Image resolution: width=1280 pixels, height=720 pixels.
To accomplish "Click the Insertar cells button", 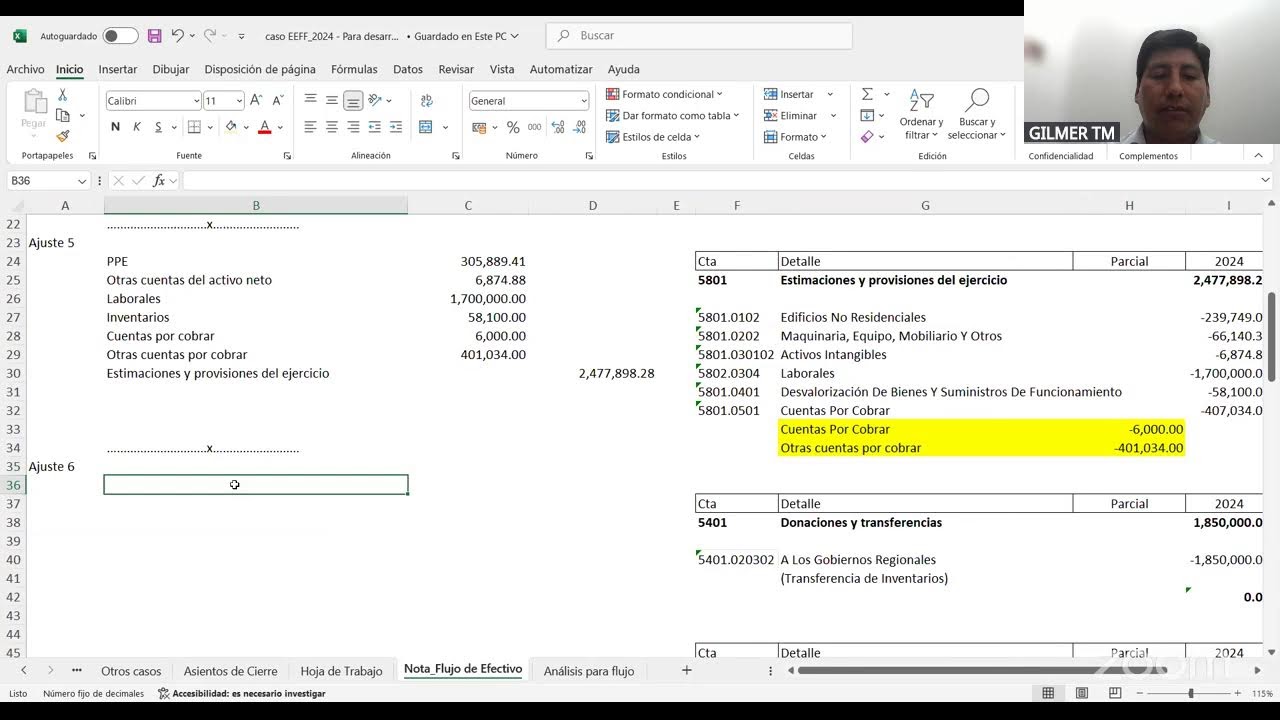I will [x=791, y=94].
